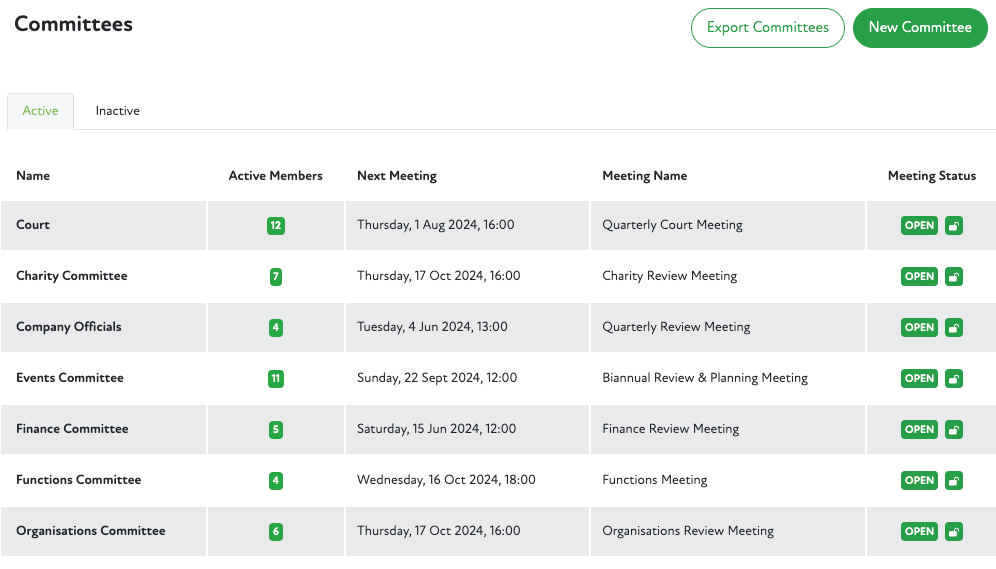Click the OPEN status badge for Court

[x=919, y=226]
